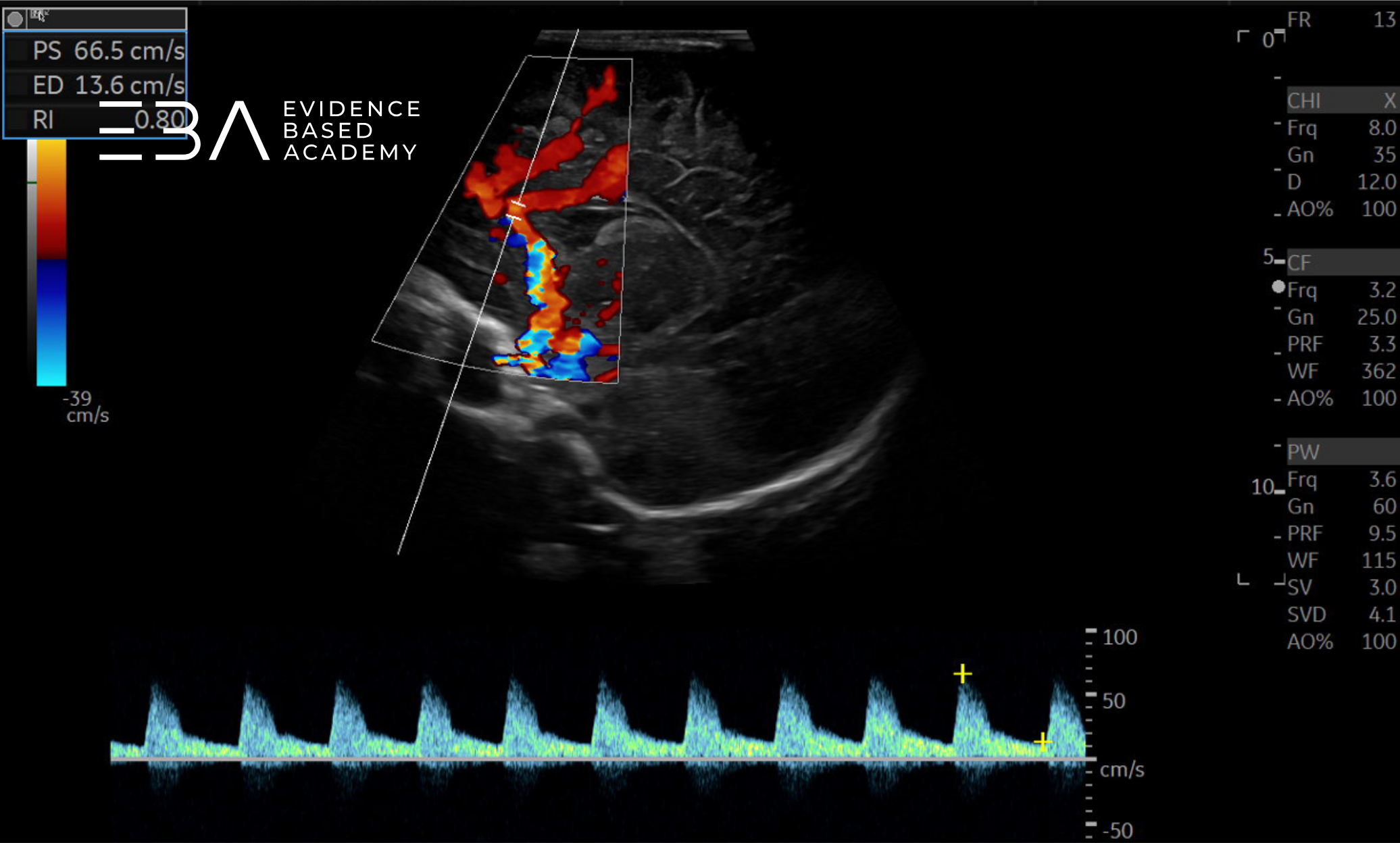Click the PW PRF 9.5 value

tap(1381, 533)
